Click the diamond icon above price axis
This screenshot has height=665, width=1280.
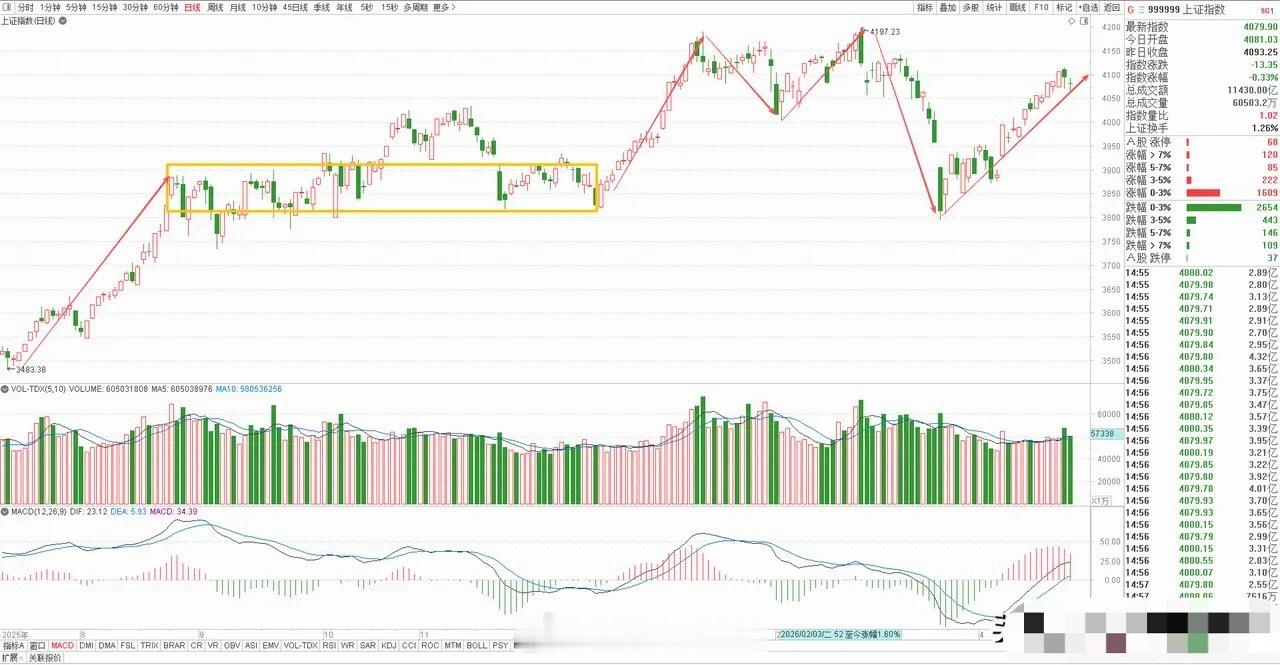(1071, 21)
